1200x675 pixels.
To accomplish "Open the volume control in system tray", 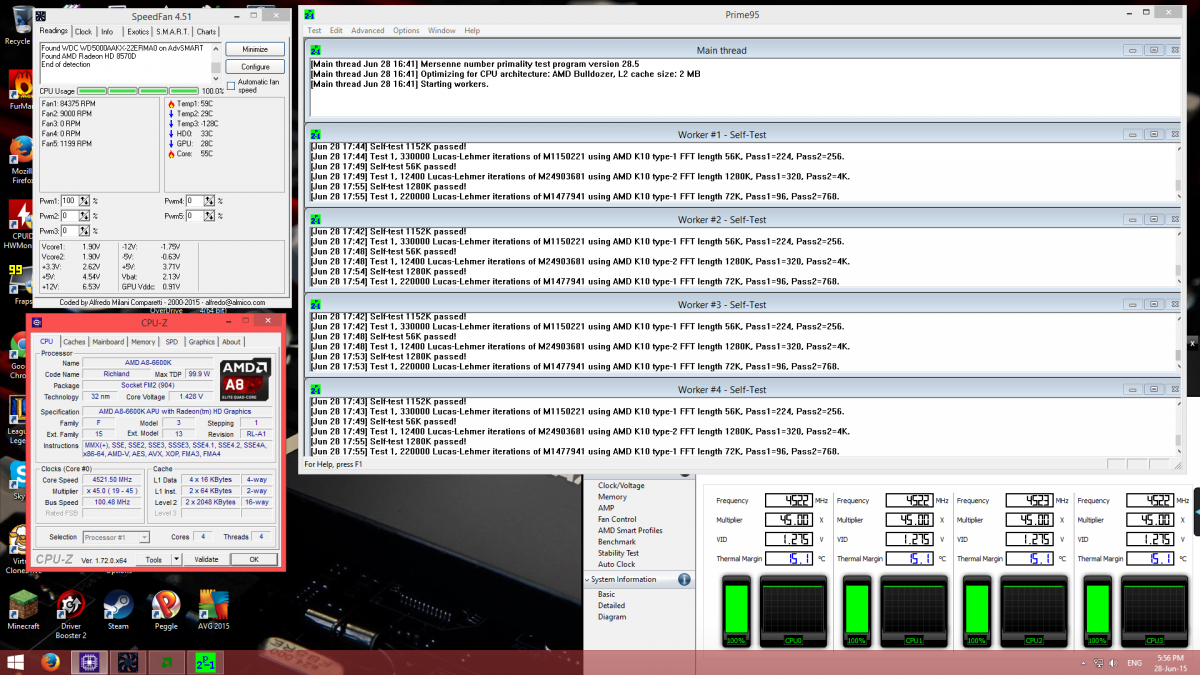I will pyautogui.click(x=1111, y=662).
